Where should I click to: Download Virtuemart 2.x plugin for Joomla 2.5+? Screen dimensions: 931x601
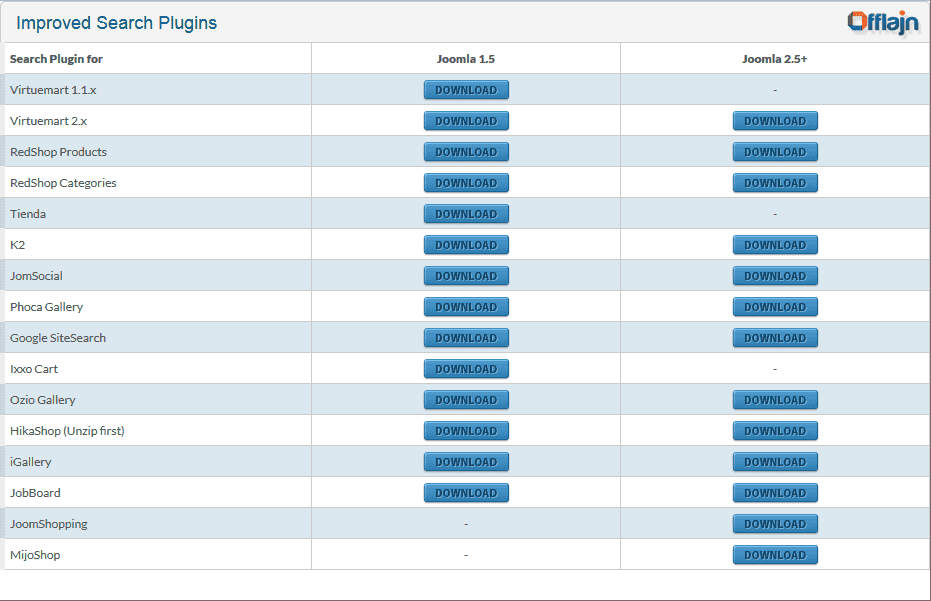click(775, 121)
